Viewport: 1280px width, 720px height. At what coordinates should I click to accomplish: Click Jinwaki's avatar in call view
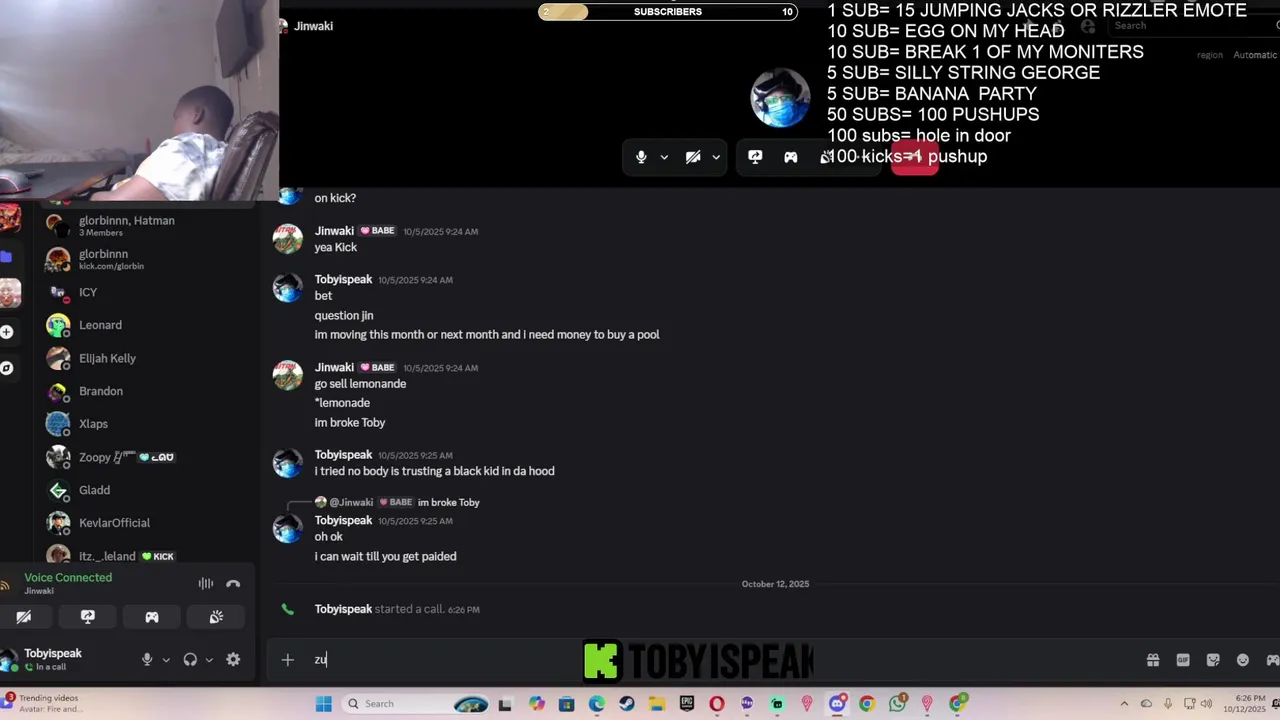click(780, 98)
